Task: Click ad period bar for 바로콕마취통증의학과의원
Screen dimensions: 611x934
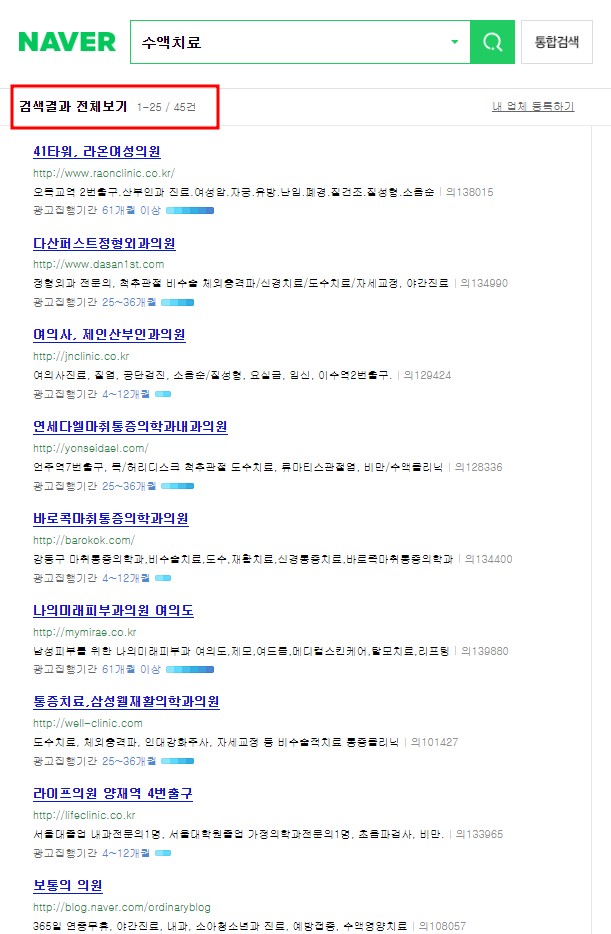Action: point(163,578)
